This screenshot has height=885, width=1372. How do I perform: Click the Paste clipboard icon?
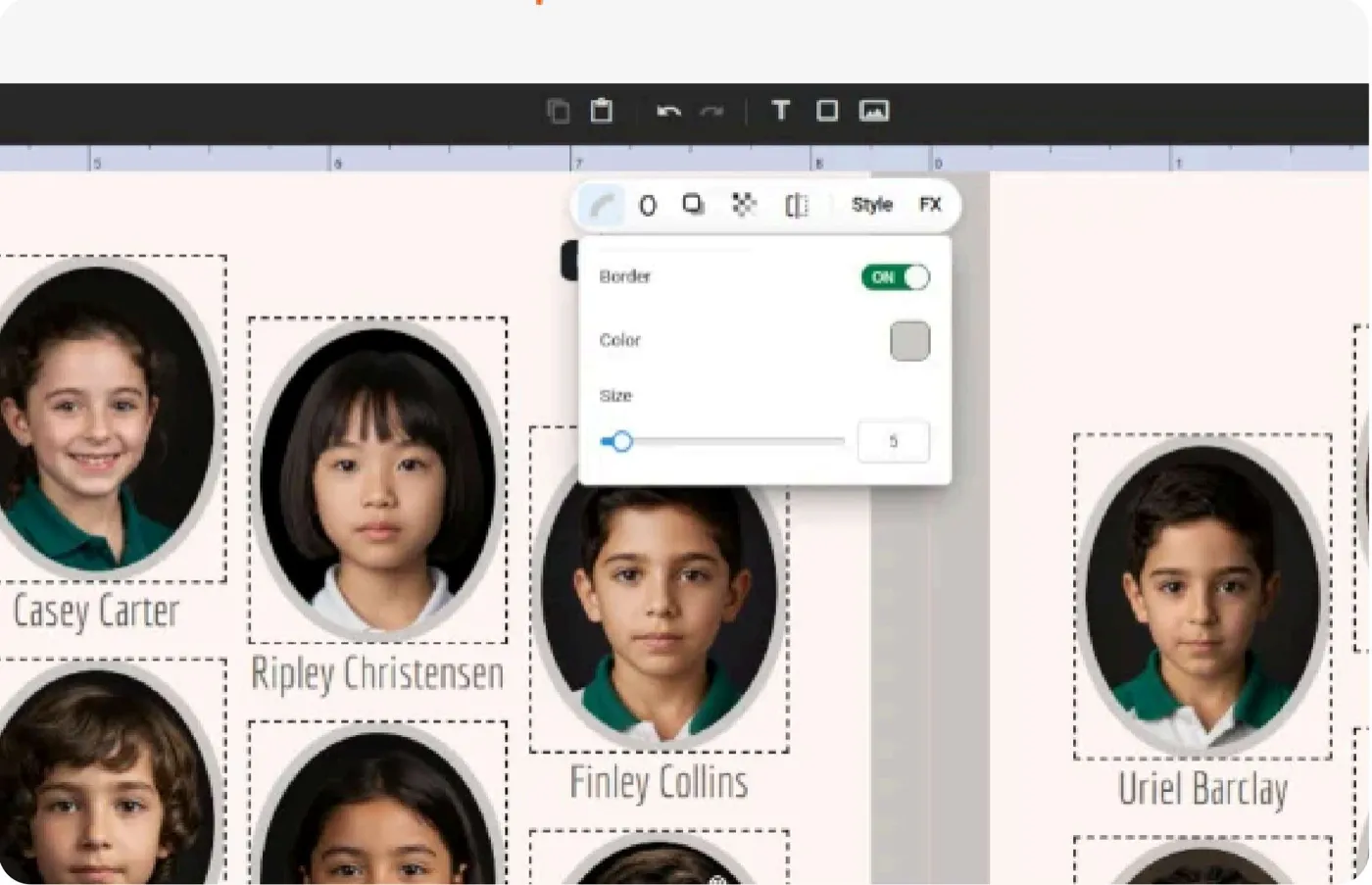(x=602, y=111)
